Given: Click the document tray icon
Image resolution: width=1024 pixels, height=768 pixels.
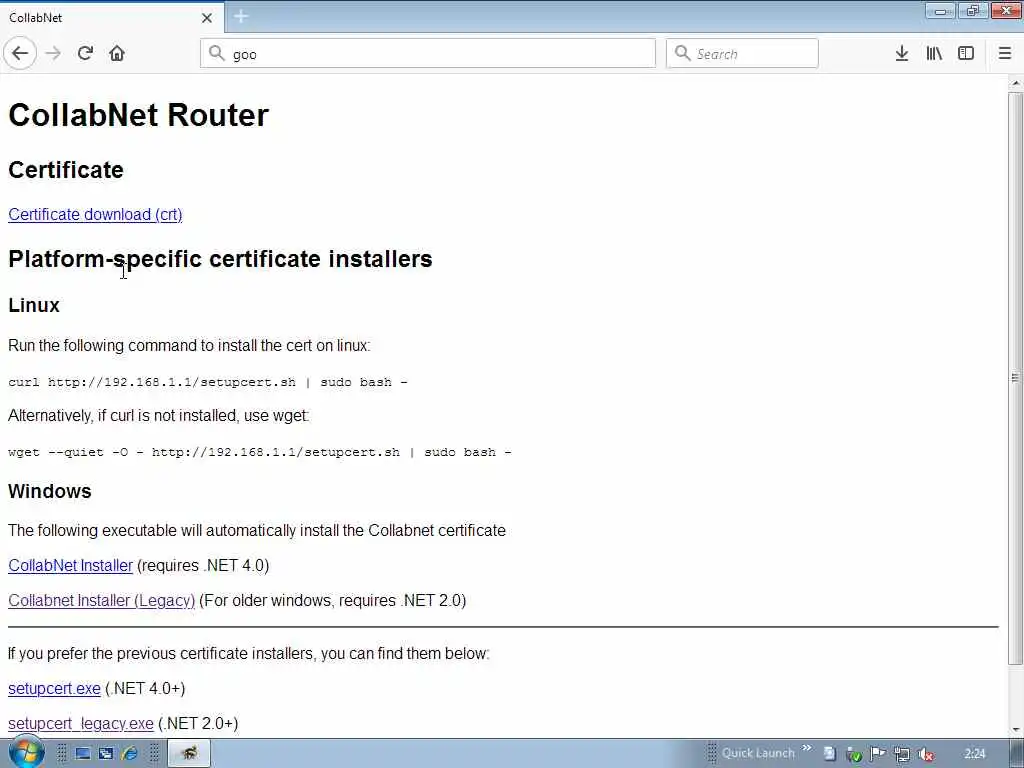Looking at the screenshot, I should (x=829, y=754).
